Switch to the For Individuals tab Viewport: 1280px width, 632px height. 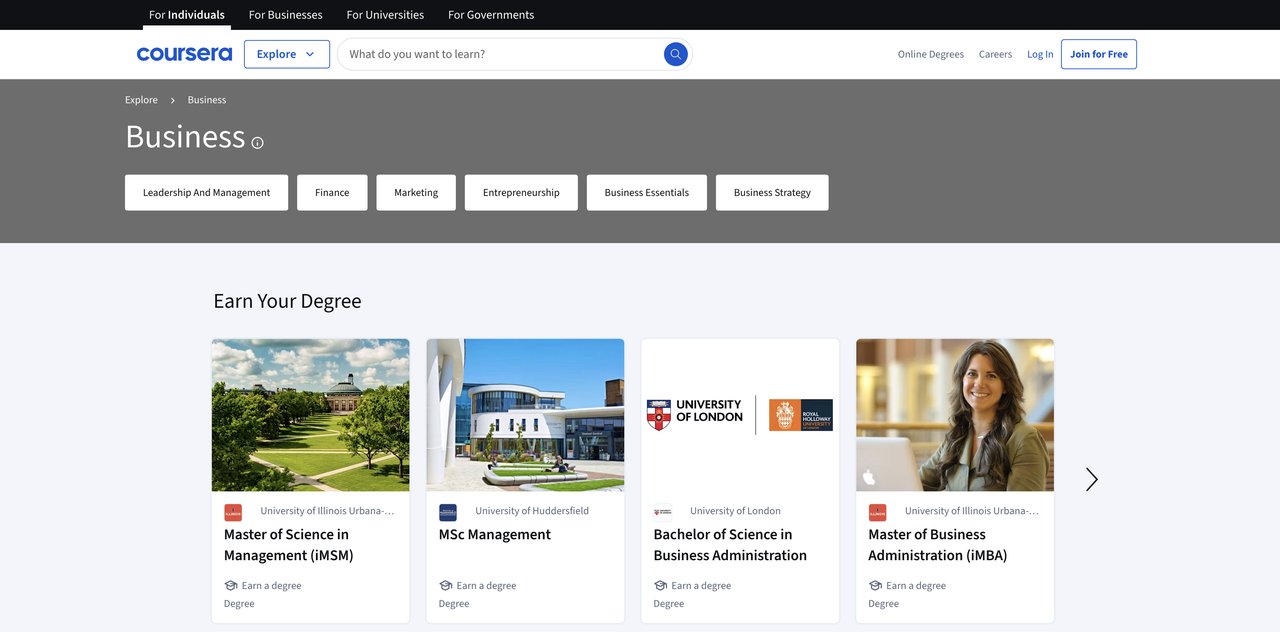[x=187, y=15]
